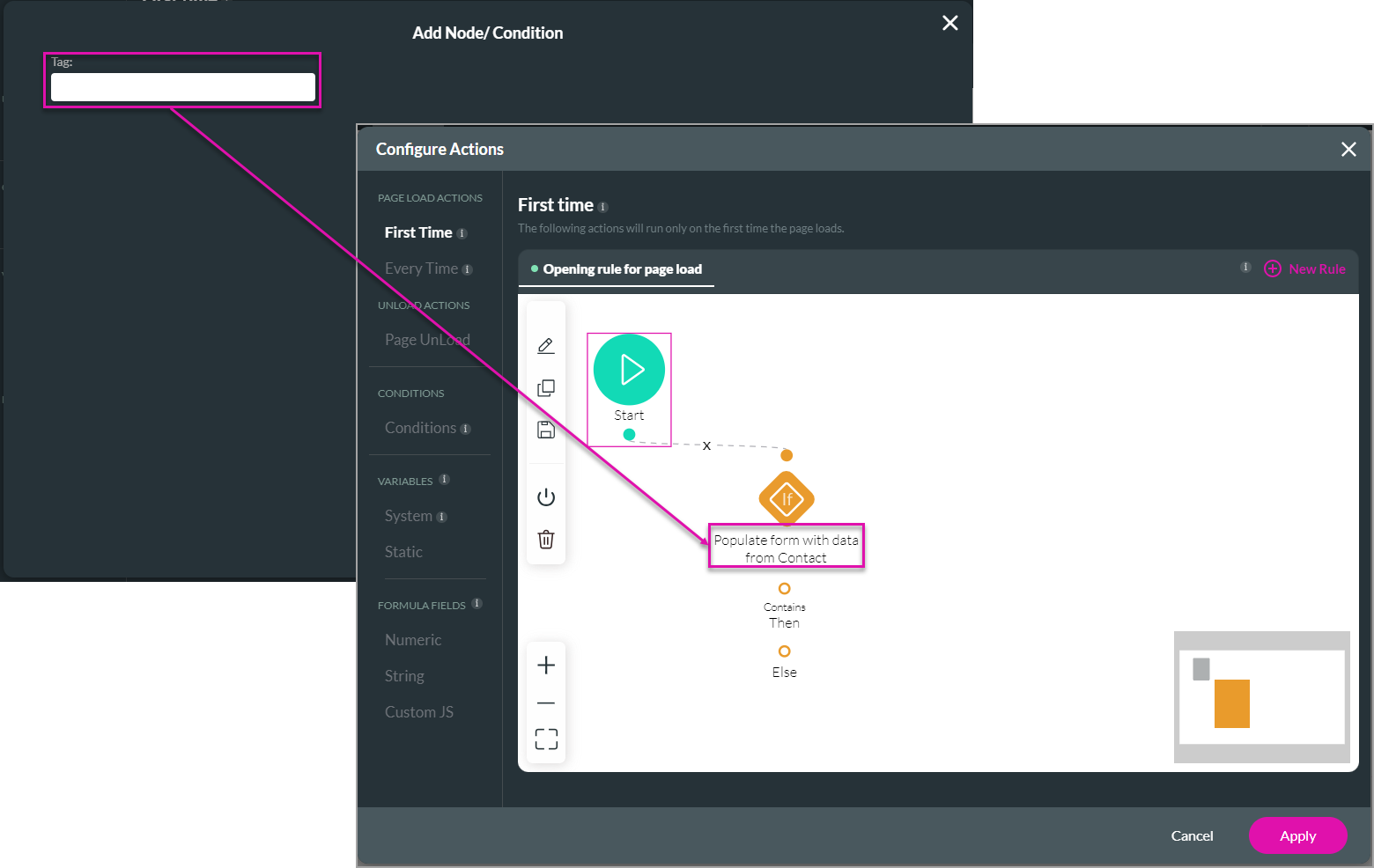Click the circled plus icon of New Rule
Image resolution: width=1374 pixels, height=868 pixels.
1273,268
